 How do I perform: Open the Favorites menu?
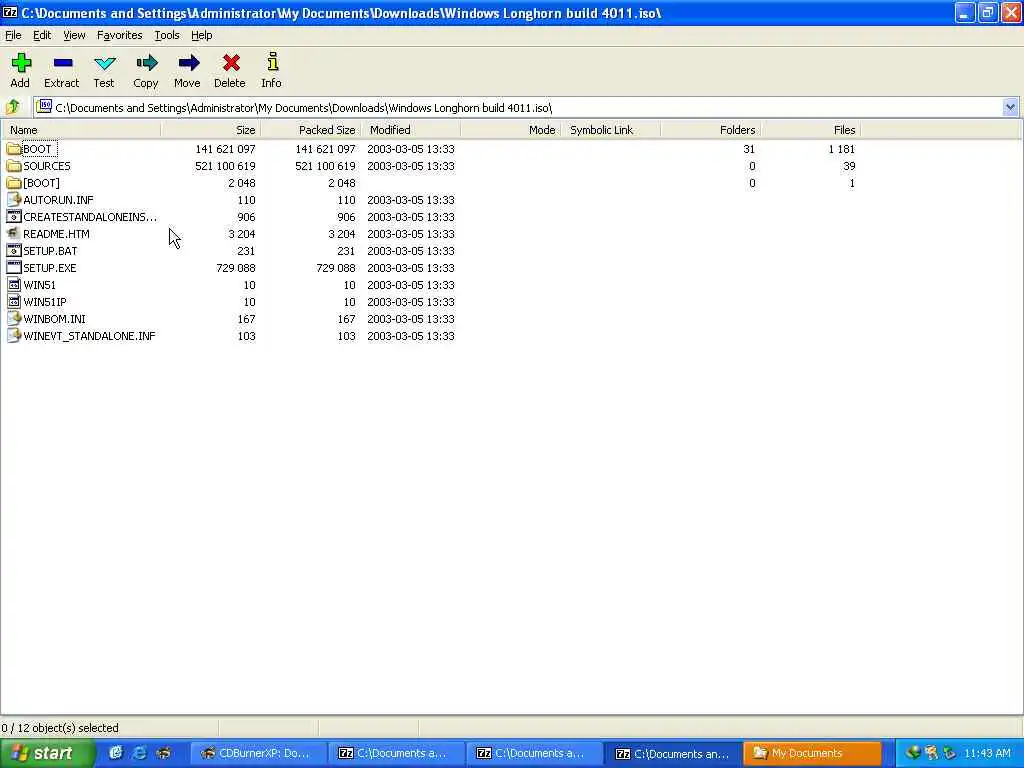pos(120,35)
